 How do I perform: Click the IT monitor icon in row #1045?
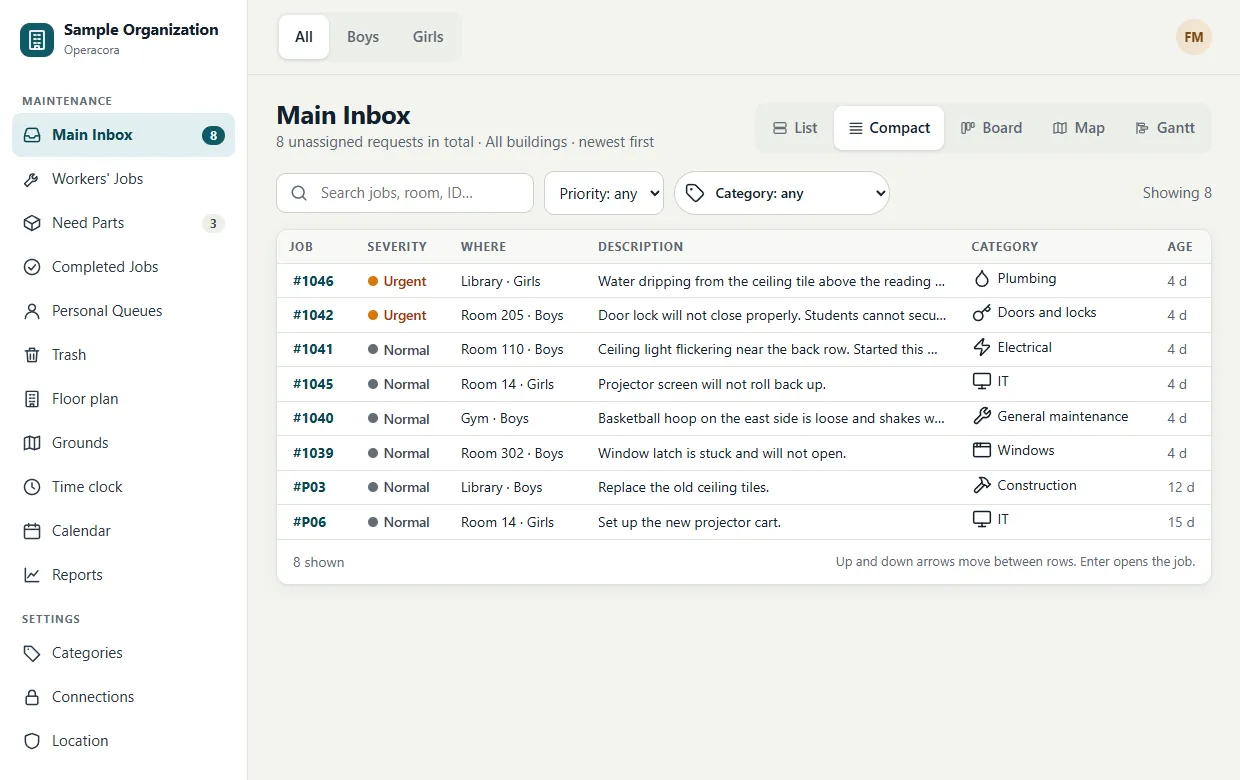pos(982,382)
